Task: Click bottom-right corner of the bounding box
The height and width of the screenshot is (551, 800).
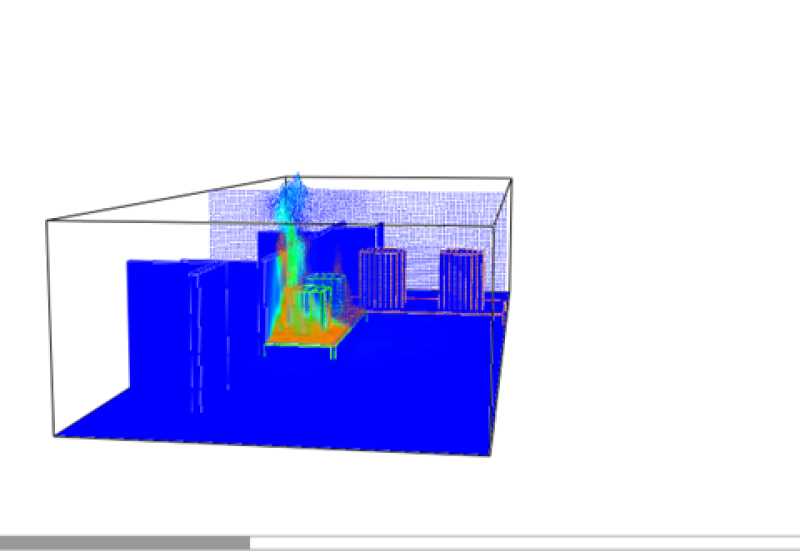Action: tap(490, 456)
